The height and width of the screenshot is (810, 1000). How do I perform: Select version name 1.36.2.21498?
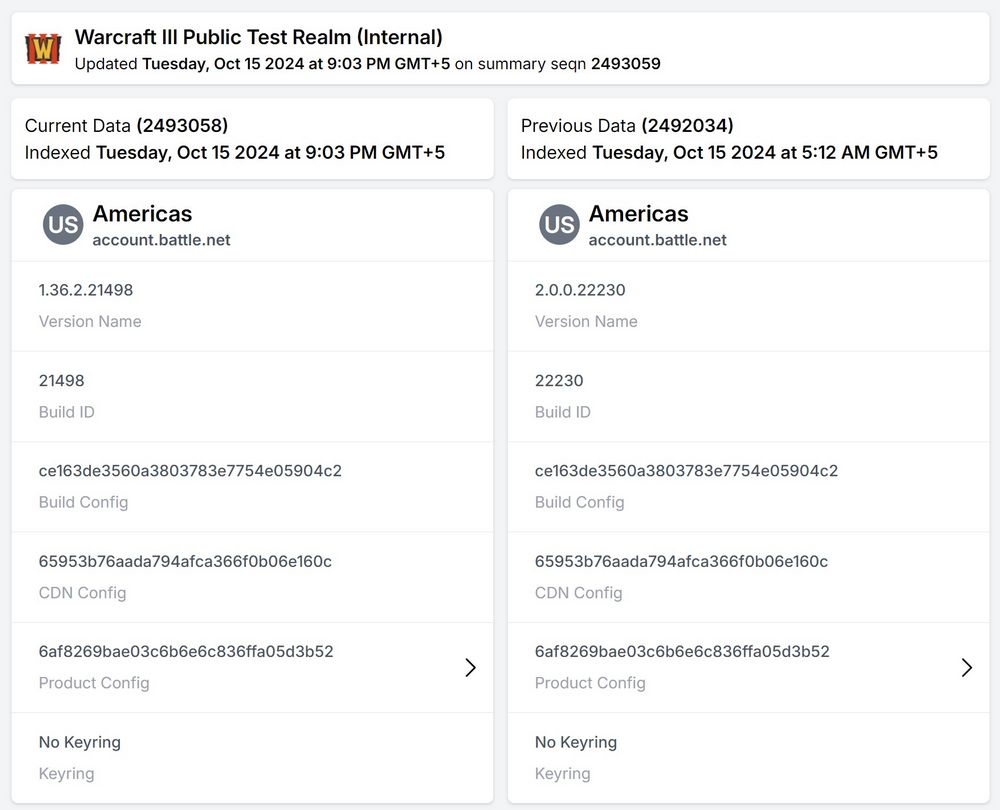85,290
